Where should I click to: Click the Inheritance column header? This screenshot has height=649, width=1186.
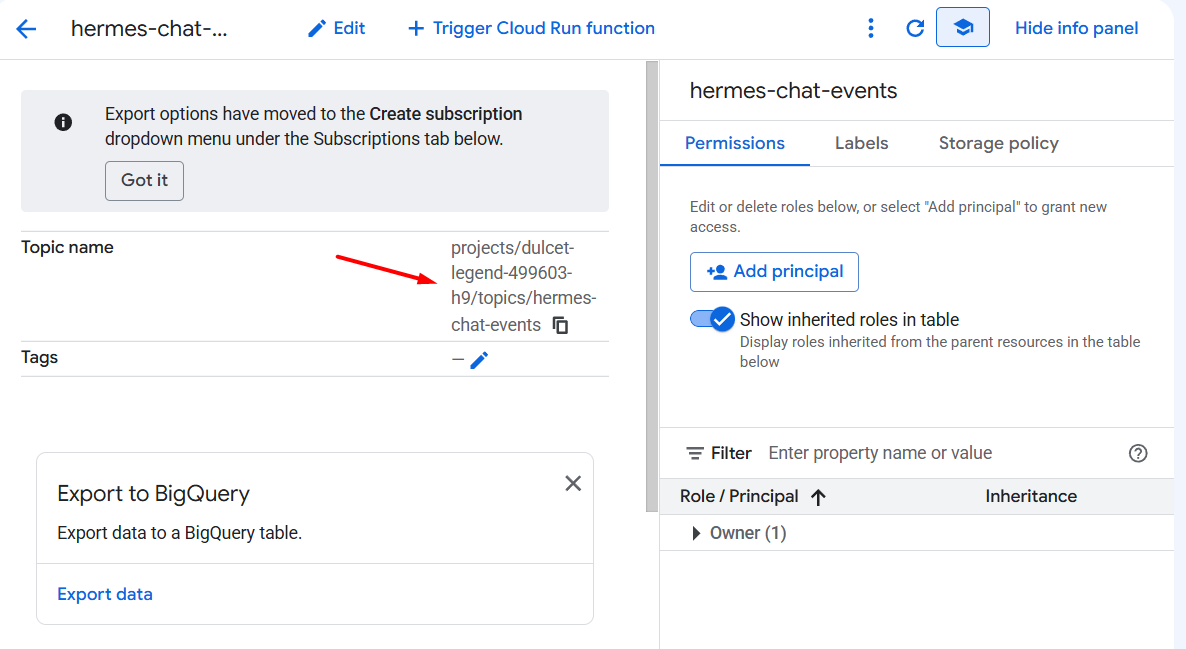coord(1031,496)
